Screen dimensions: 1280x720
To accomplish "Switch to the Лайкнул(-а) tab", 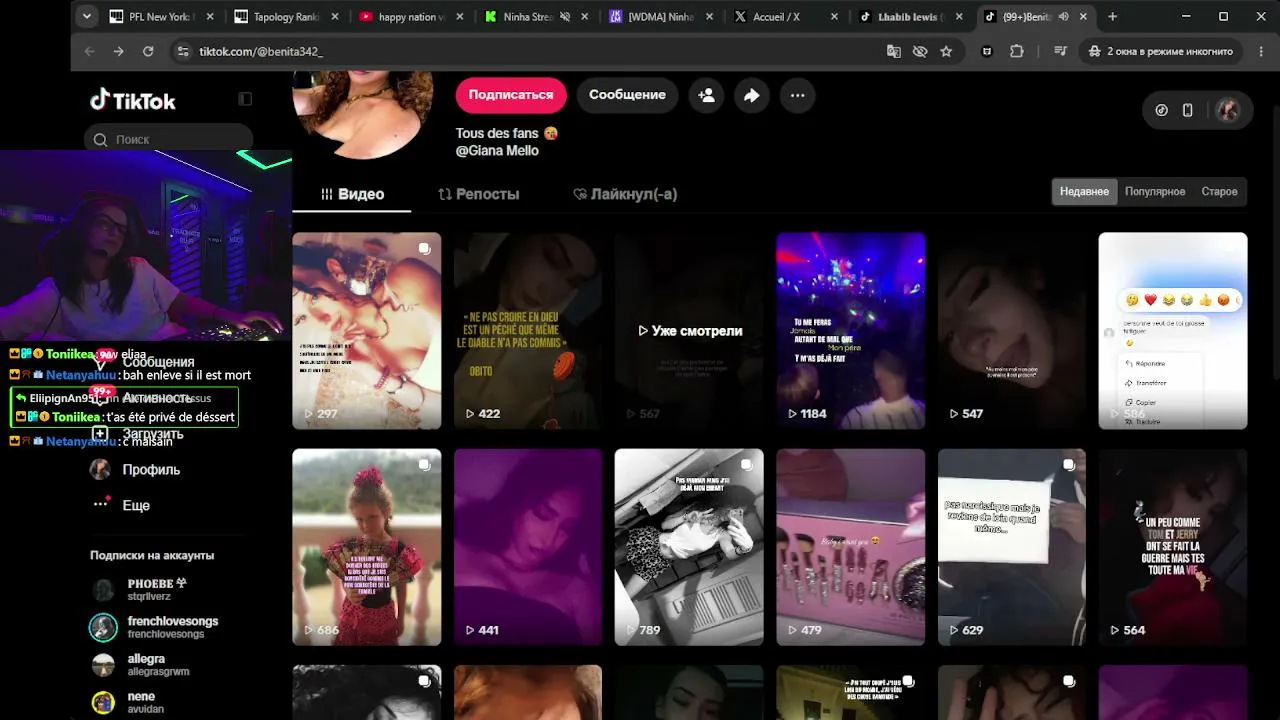I will point(625,194).
